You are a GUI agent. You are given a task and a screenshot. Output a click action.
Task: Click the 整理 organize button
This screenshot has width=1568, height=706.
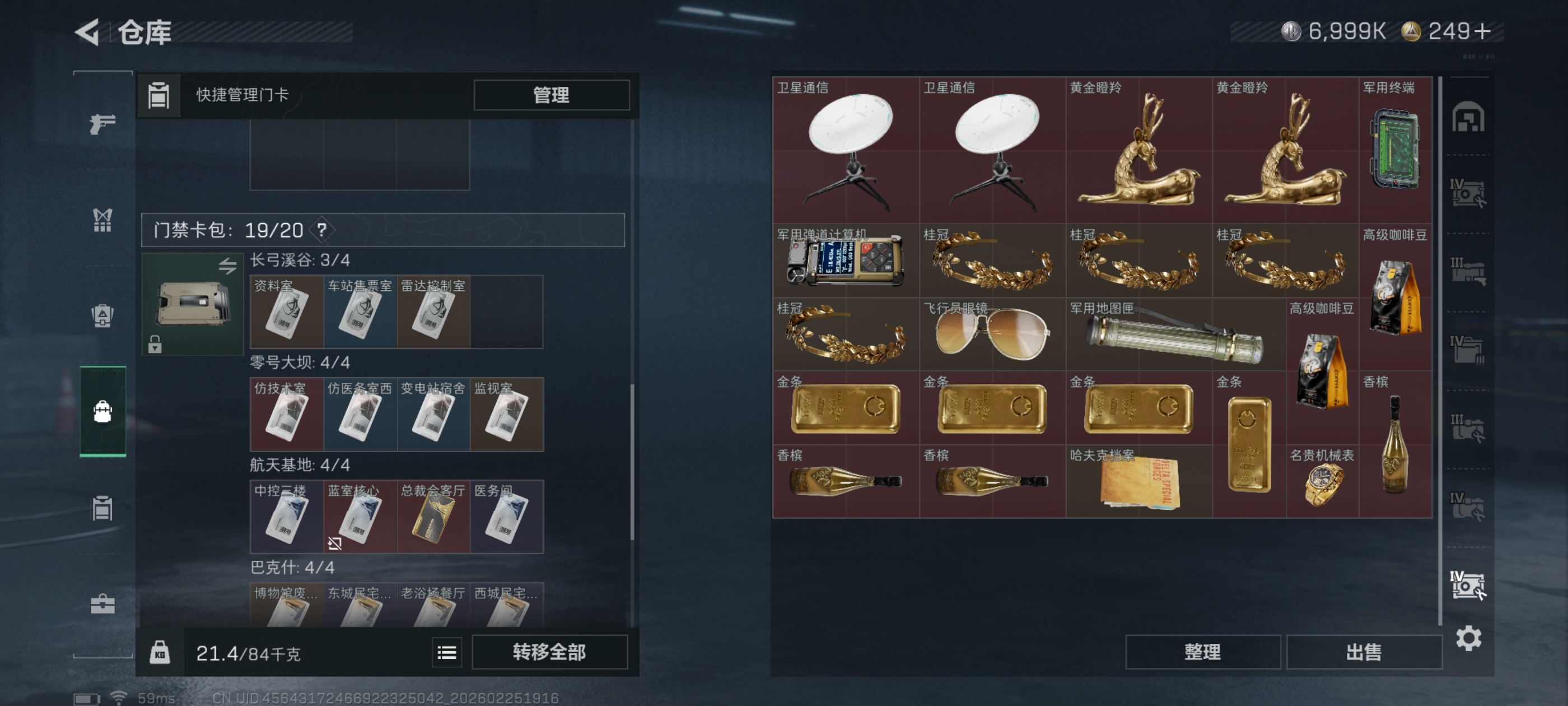tap(1203, 652)
